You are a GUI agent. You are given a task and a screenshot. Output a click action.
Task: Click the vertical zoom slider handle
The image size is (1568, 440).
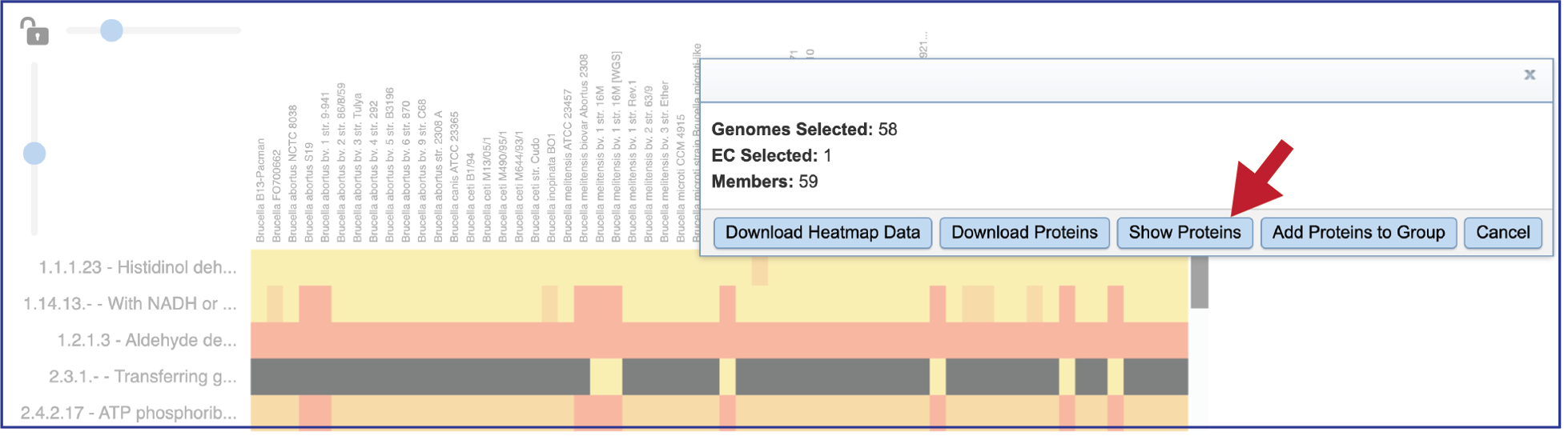point(34,154)
